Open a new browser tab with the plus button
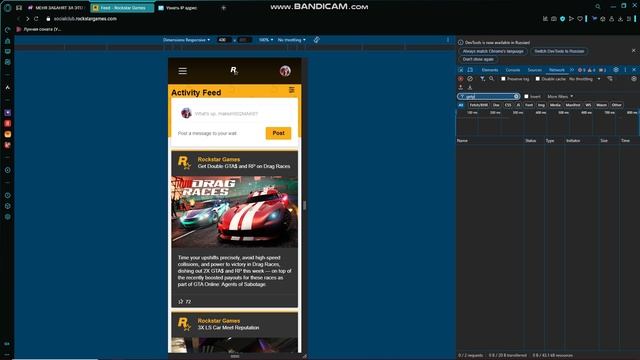 click(223, 8)
